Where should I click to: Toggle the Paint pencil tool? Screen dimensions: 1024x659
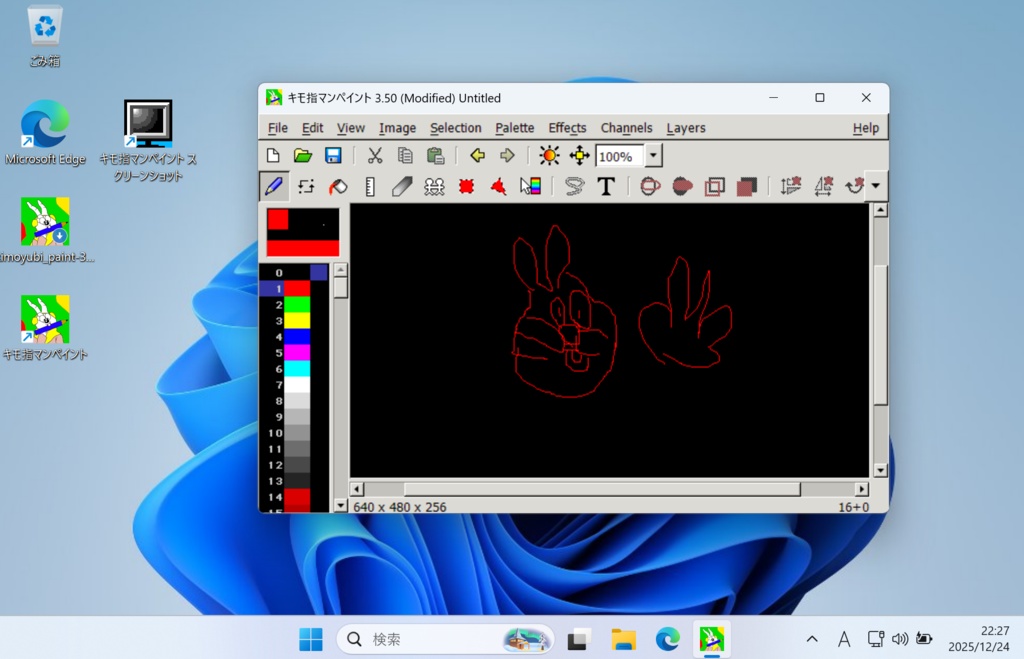point(273,186)
